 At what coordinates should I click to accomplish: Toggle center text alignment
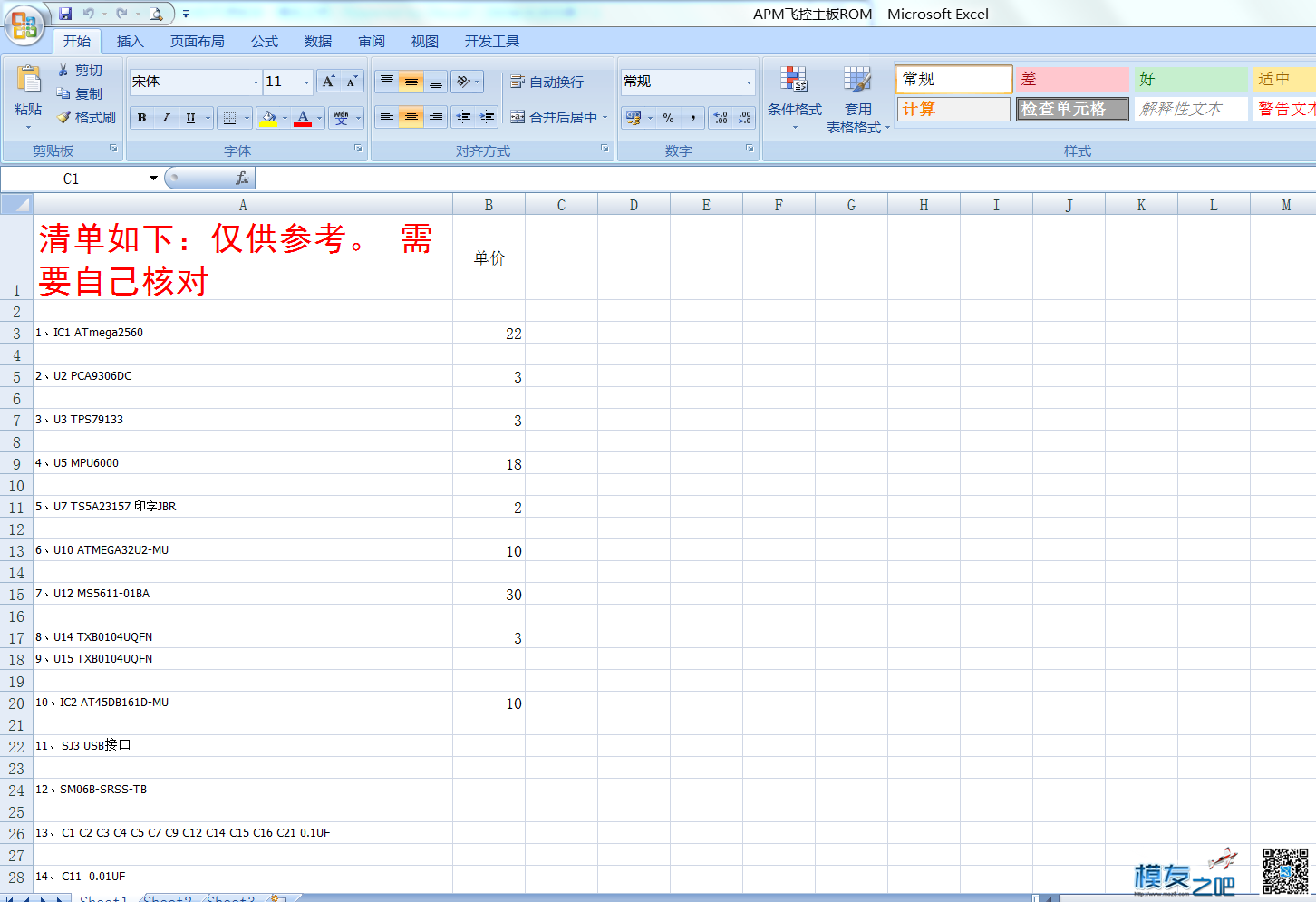(411, 117)
